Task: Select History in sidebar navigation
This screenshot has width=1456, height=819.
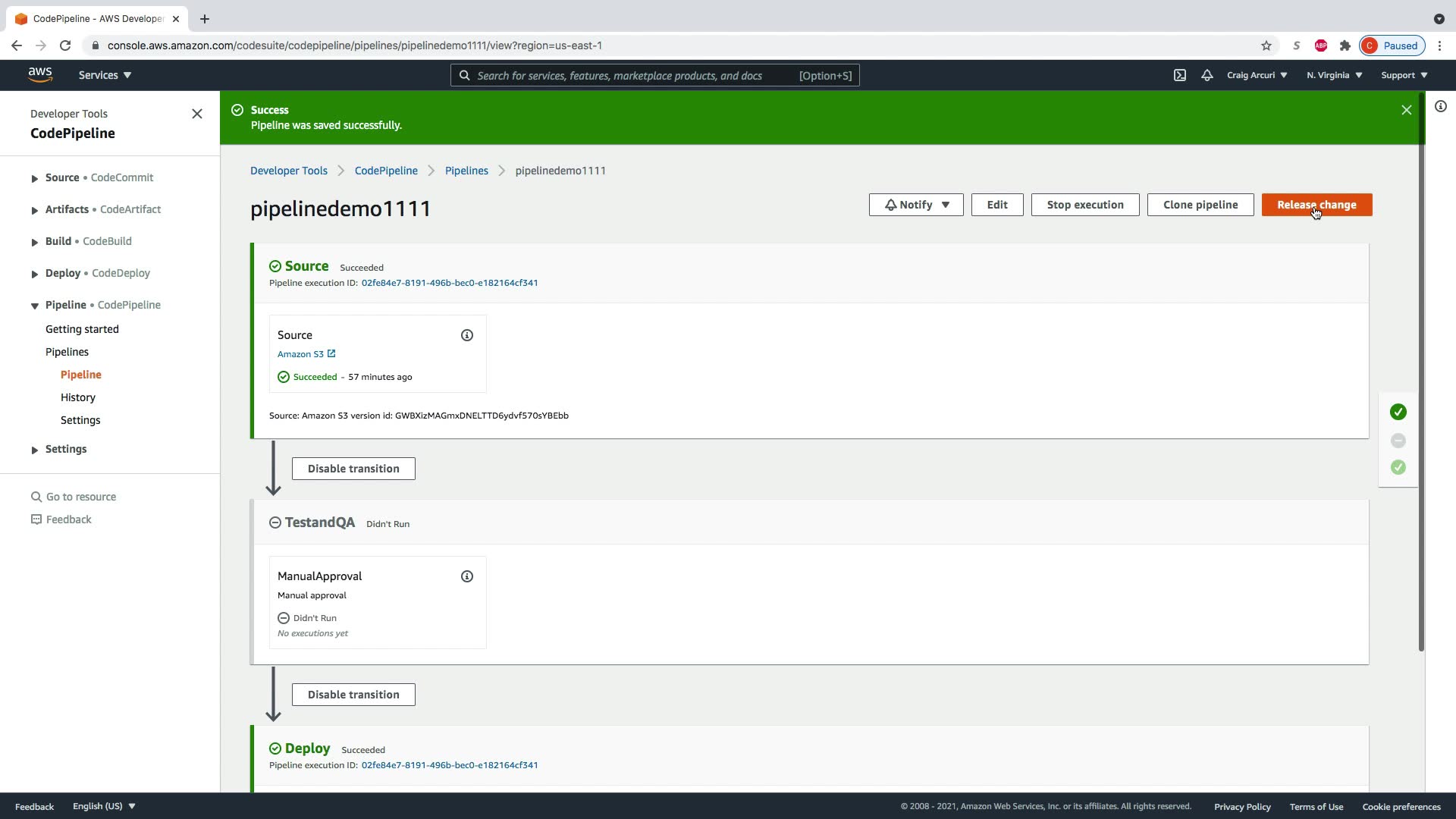Action: tap(78, 397)
